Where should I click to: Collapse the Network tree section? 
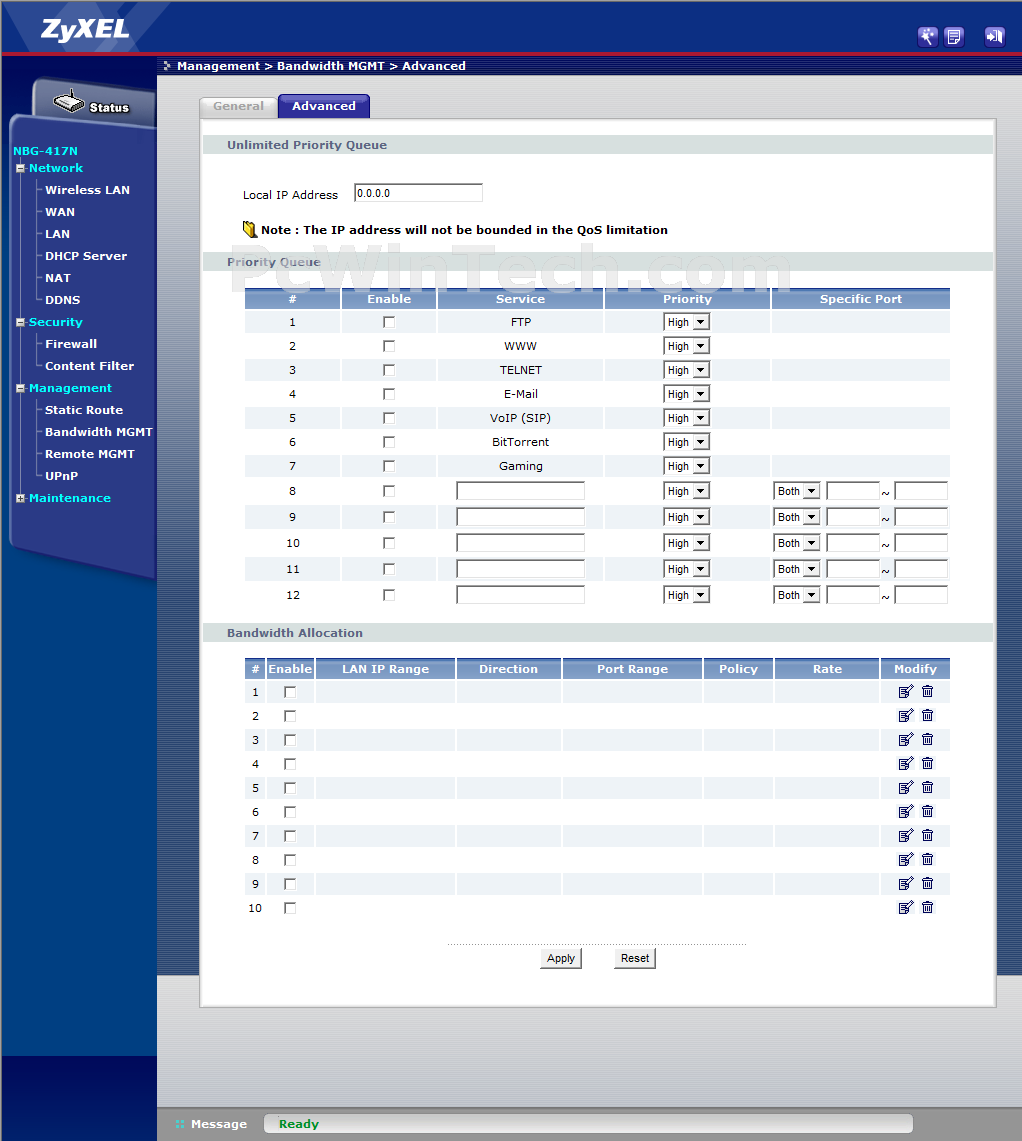click(20, 168)
